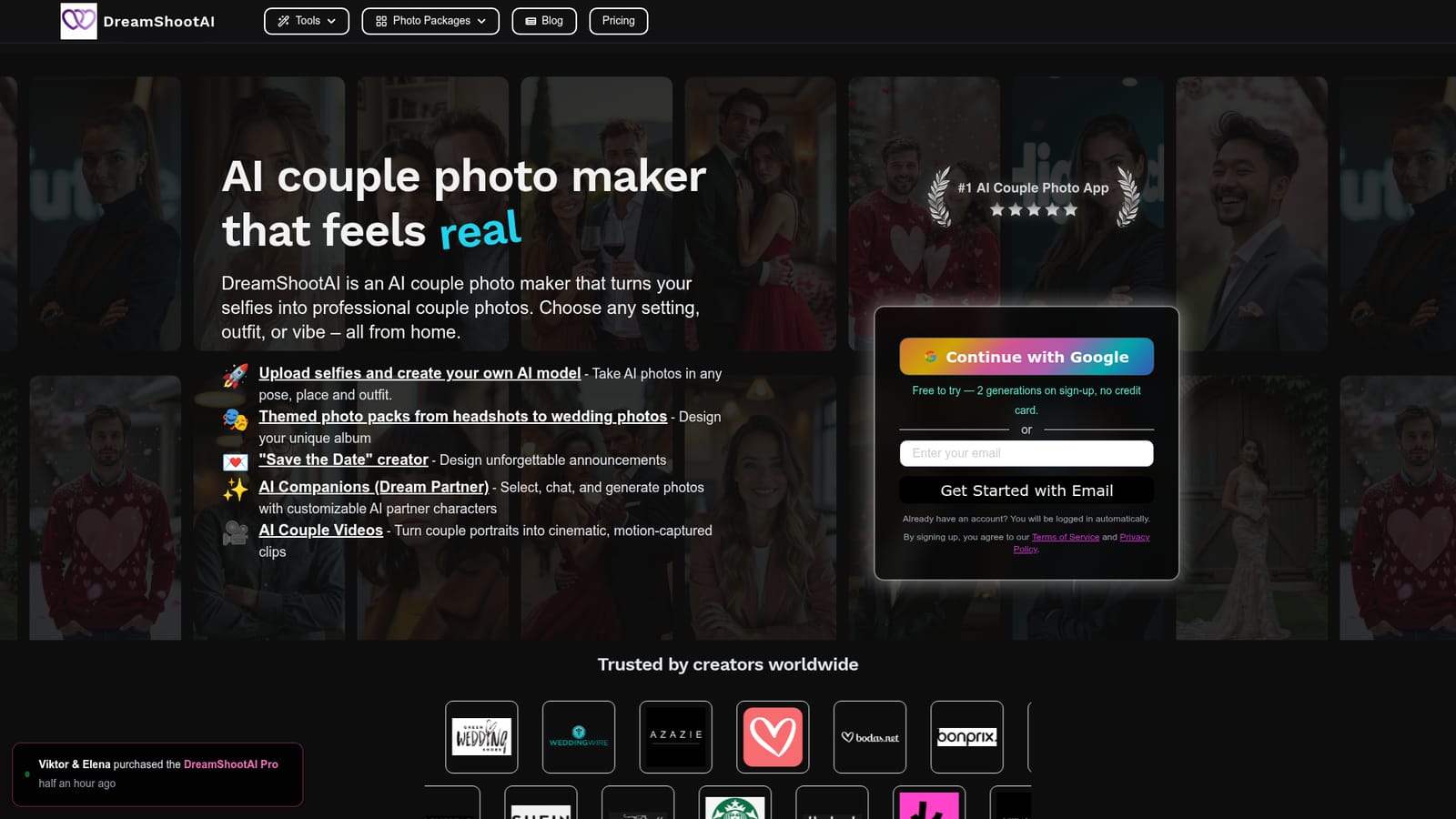The height and width of the screenshot is (819, 1456).
Task: Click the magic wand icon in Tools
Action: 284,21
